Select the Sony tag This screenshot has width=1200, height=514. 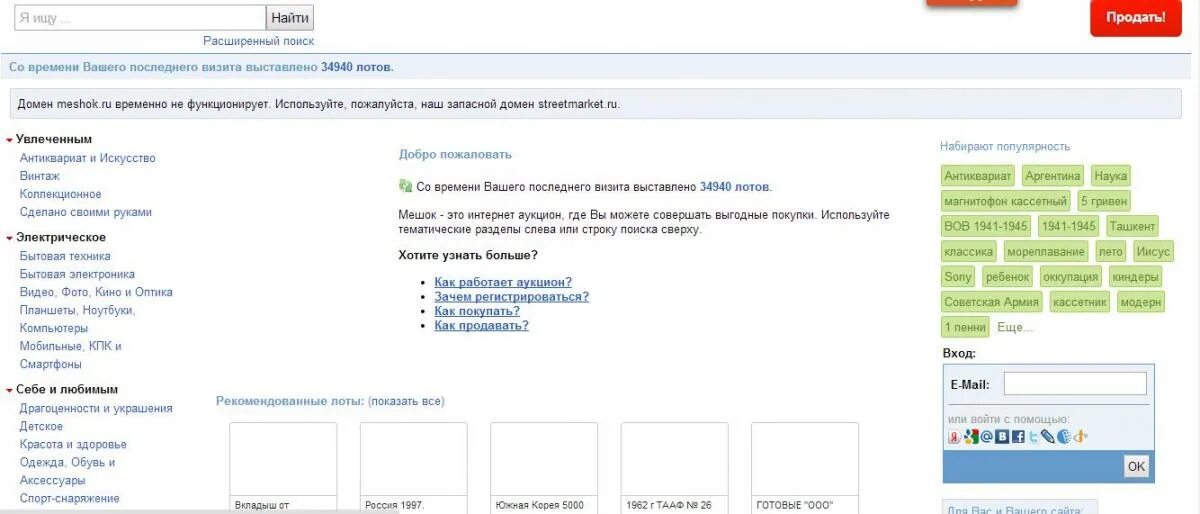(x=958, y=277)
